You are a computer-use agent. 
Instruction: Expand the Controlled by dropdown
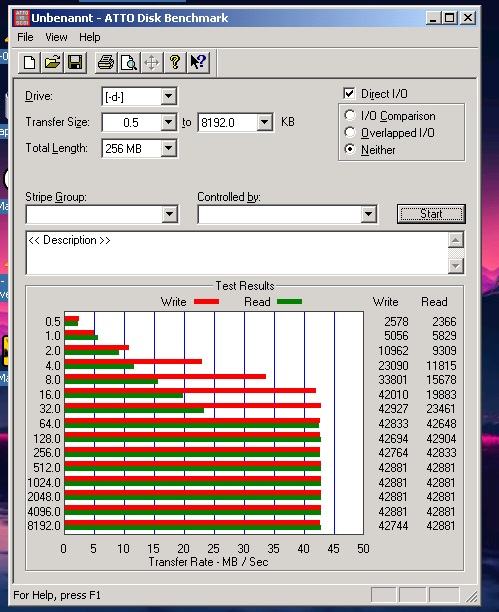[368, 214]
